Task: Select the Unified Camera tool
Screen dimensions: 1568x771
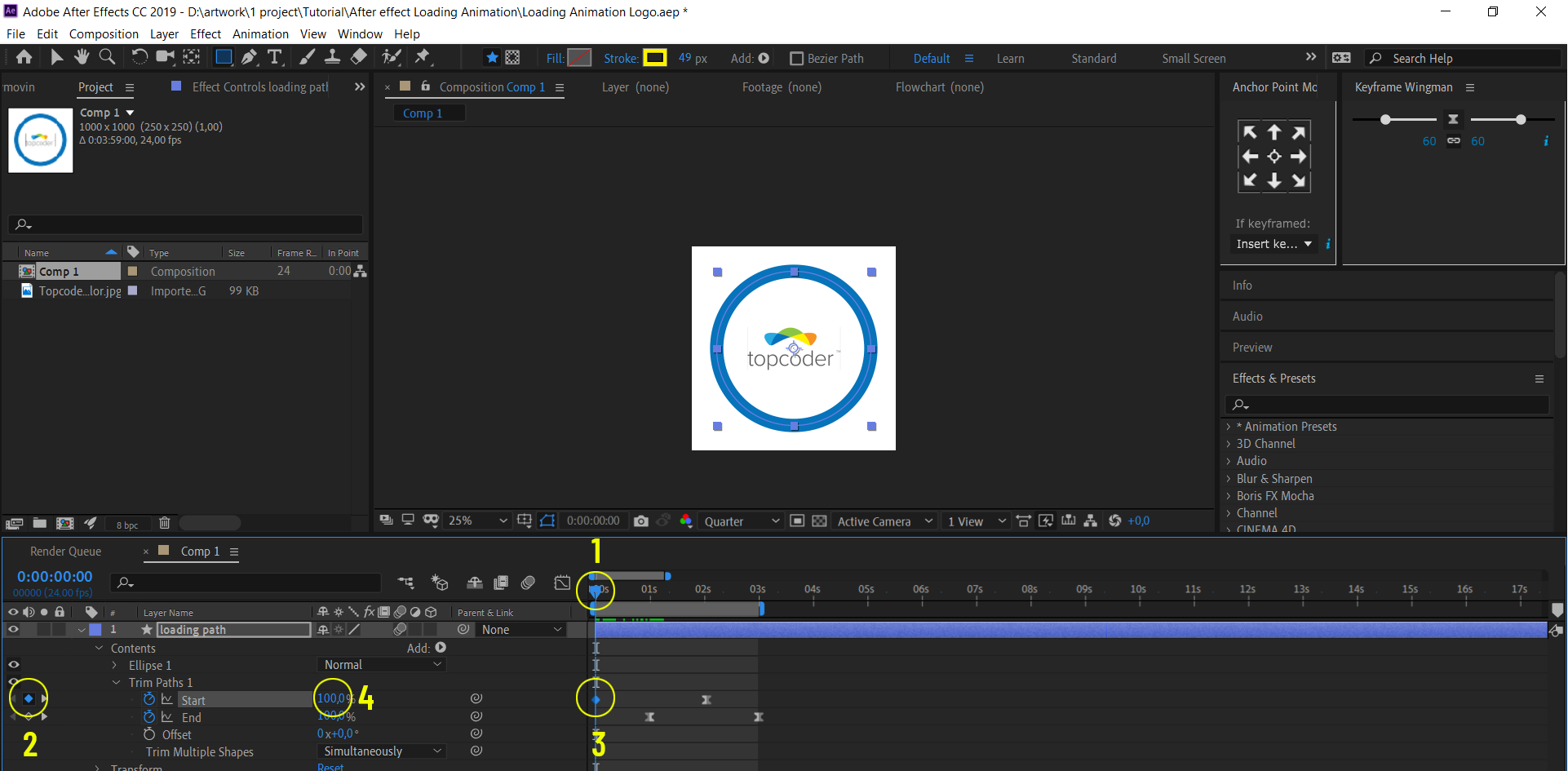Action: click(x=166, y=57)
